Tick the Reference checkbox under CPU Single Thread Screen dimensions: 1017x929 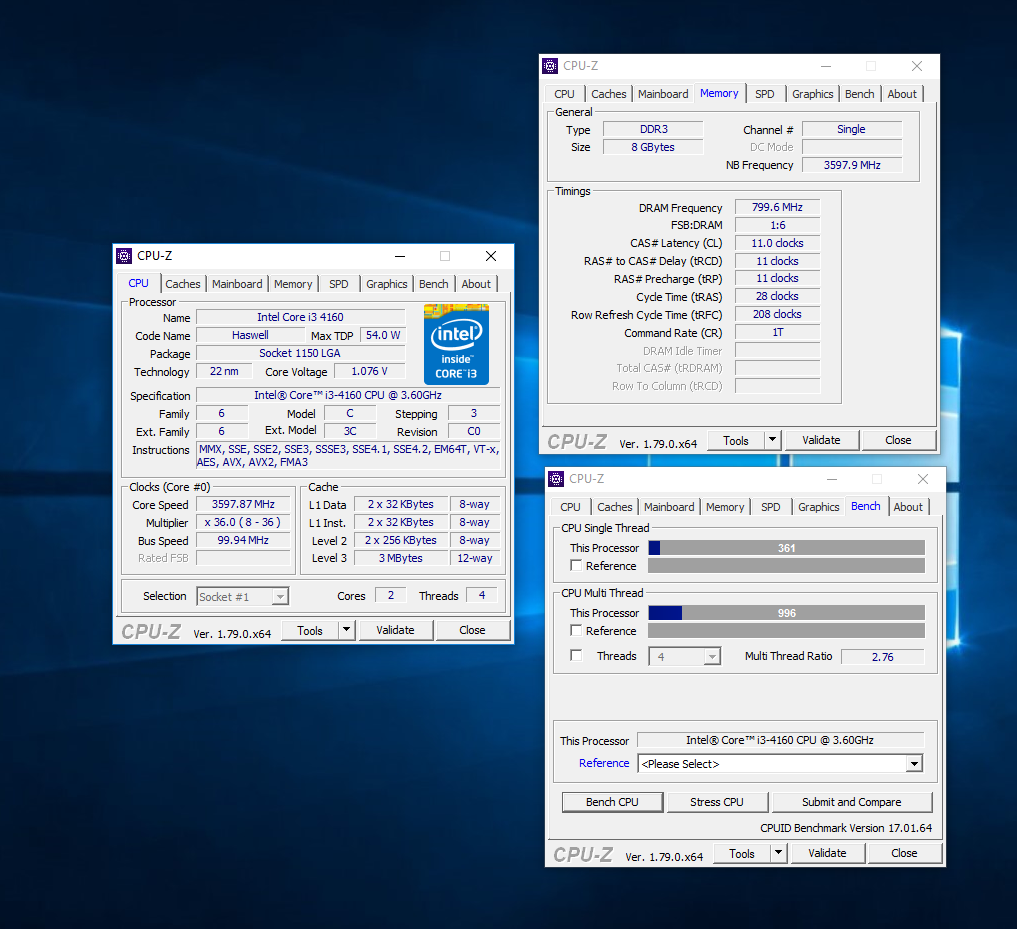[576, 565]
